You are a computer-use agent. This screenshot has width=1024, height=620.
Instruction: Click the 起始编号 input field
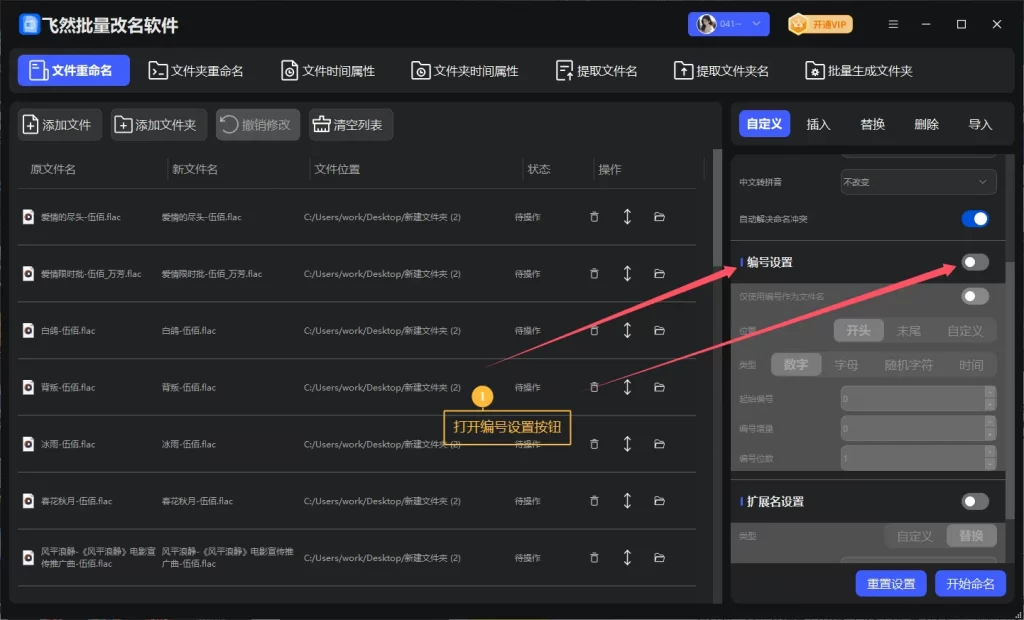click(x=912, y=399)
